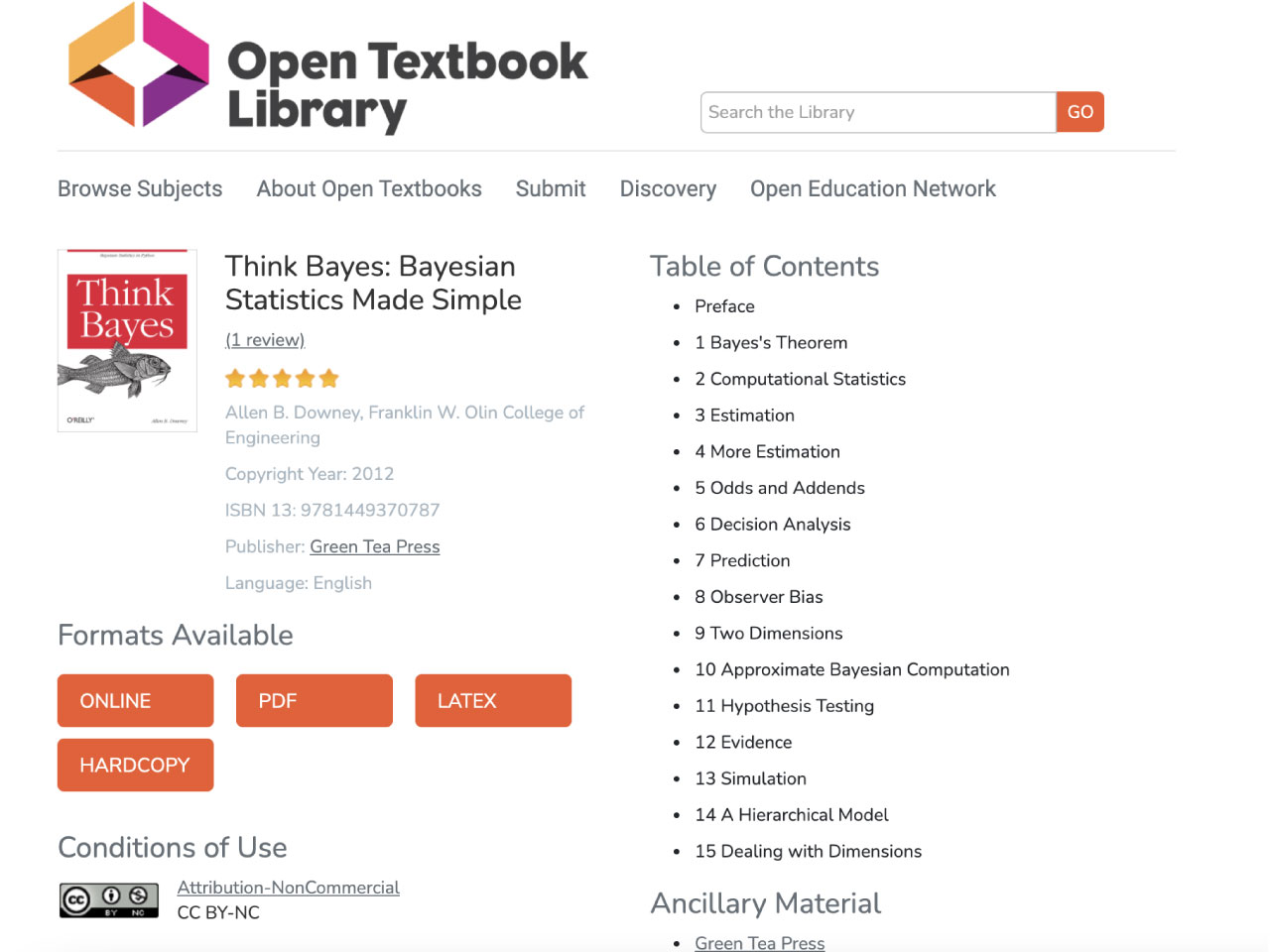Go to the Submit page
The width and height of the screenshot is (1270, 952).
click(x=551, y=188)
